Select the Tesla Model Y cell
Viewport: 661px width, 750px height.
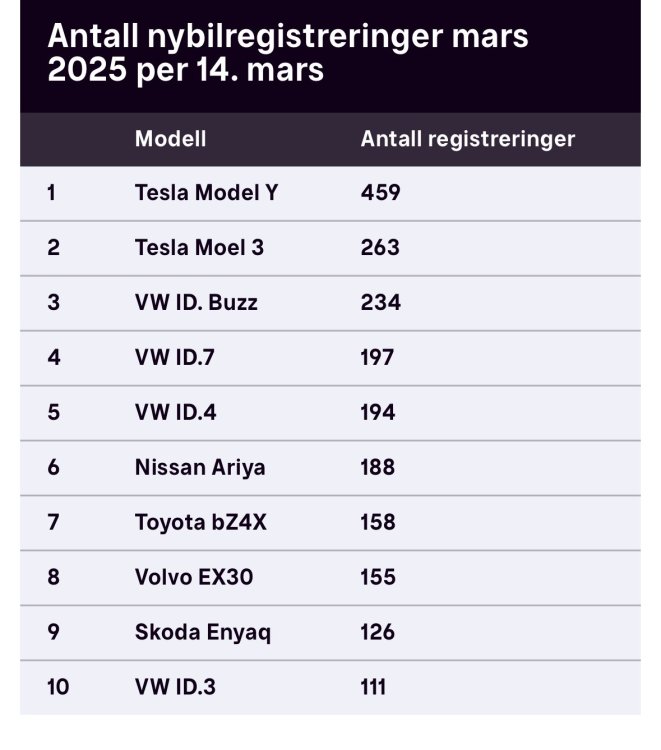pyautogui.click(x=206, y=192)
